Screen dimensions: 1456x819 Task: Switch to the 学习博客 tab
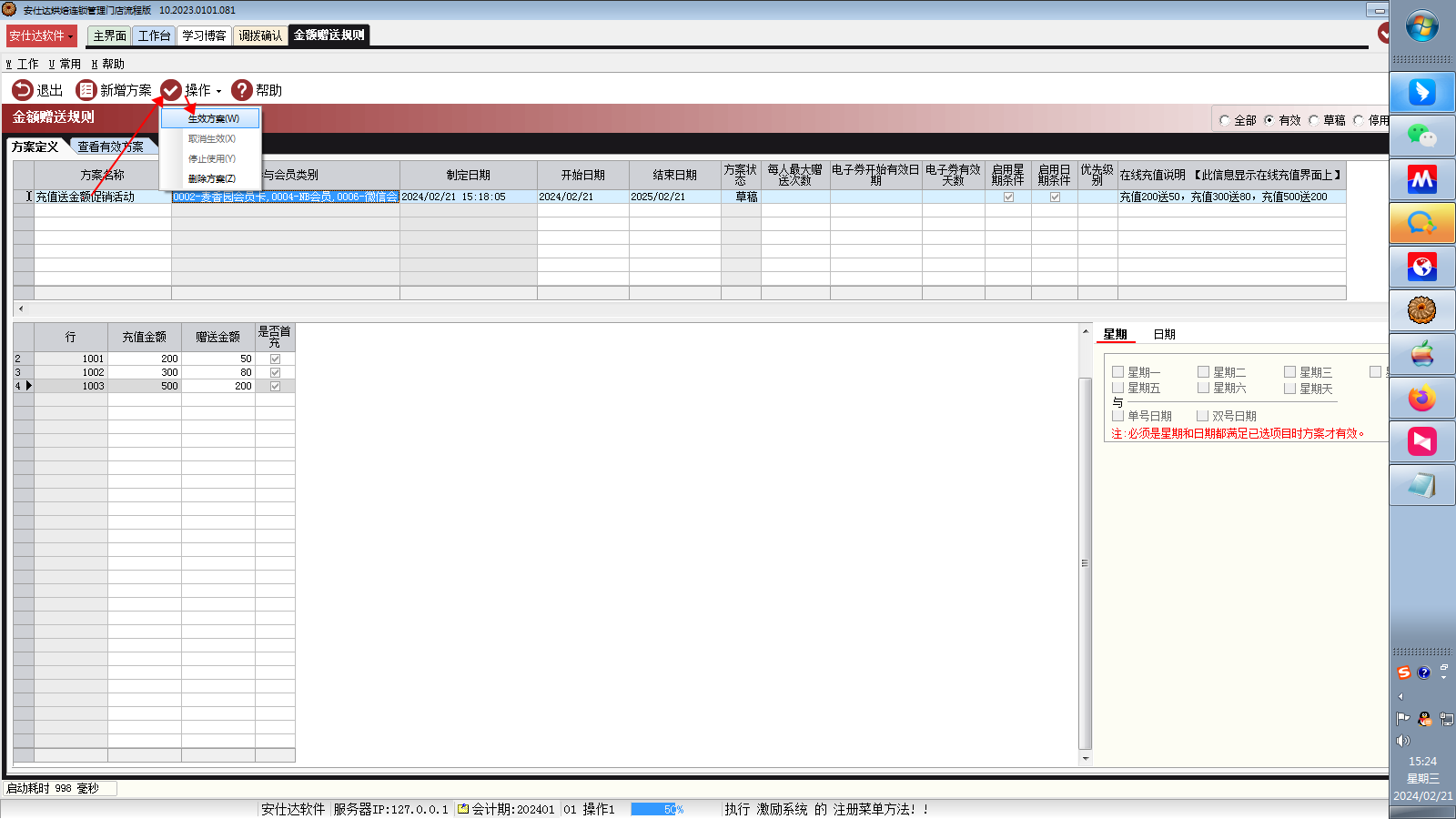click(x=204, y=35)
